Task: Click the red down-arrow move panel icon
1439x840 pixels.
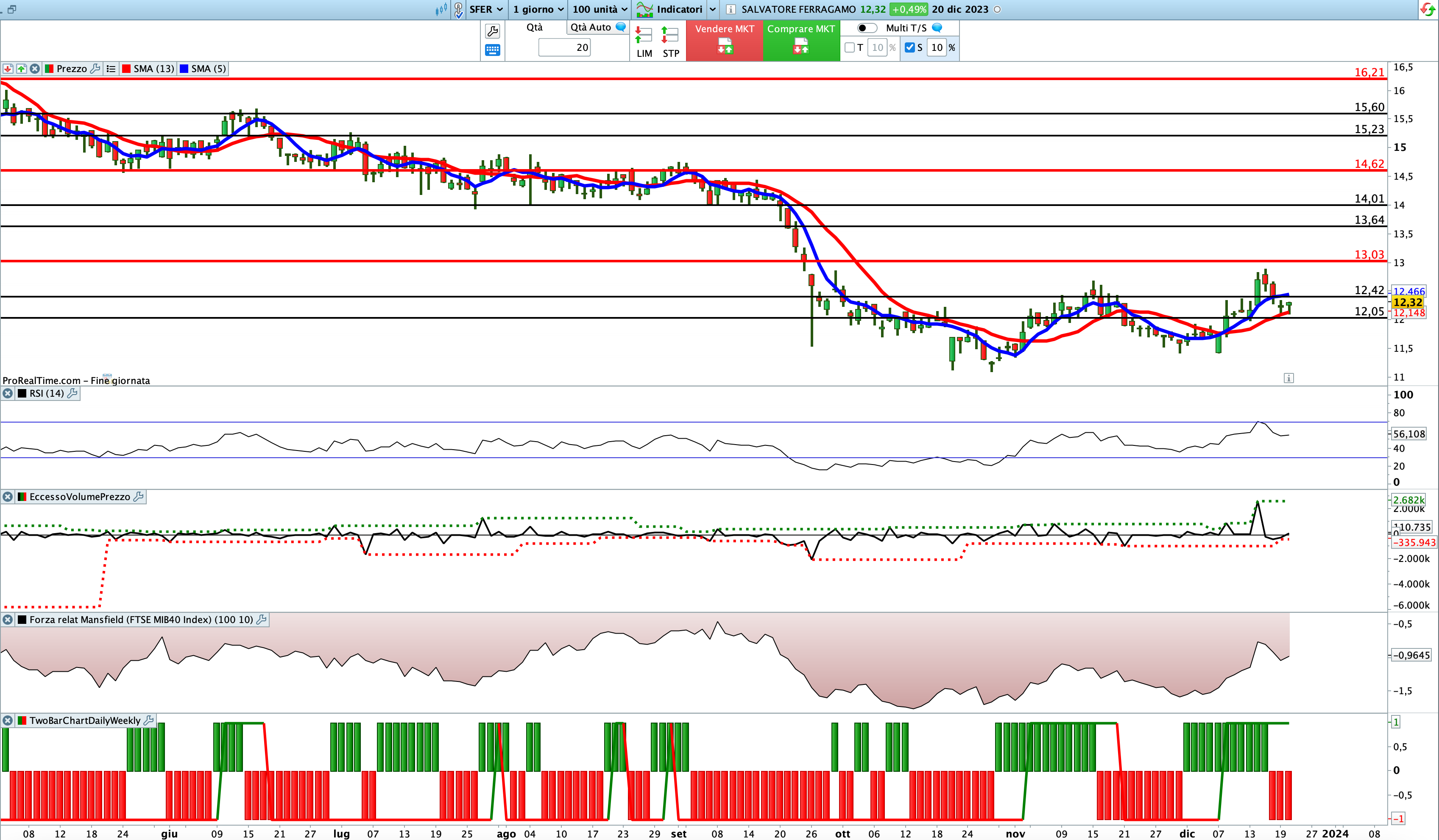Action: [x=8, y=69]
